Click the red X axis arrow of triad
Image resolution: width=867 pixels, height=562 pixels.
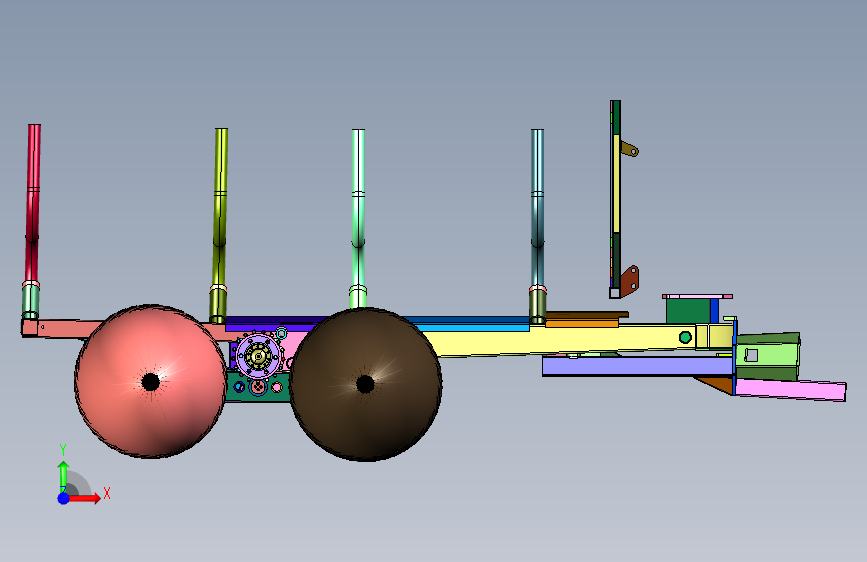84,498
